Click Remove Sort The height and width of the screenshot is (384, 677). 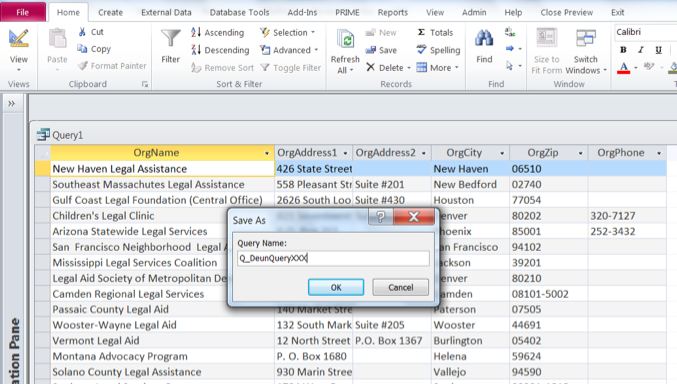pos(223,68)
